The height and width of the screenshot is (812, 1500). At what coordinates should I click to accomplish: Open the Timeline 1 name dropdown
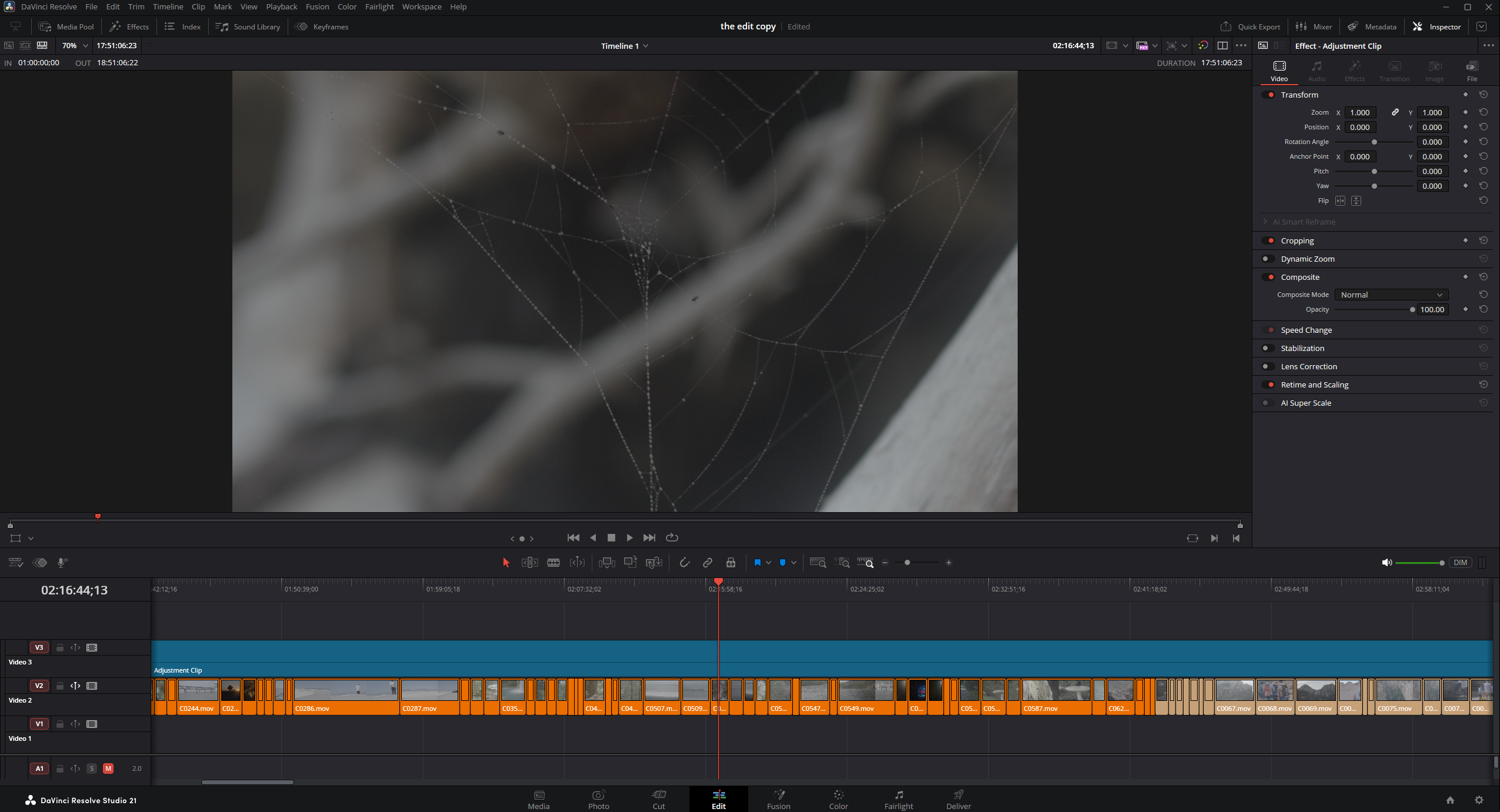pyautogui.click(x=624, y=46)
